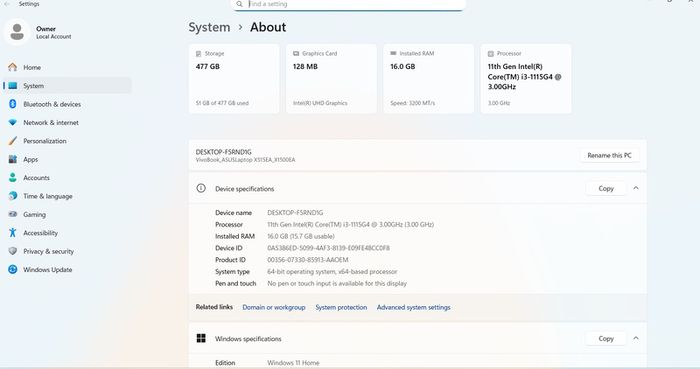Click the Gaming controller icon
700x369 pixels.
click(x=12, y=214)
